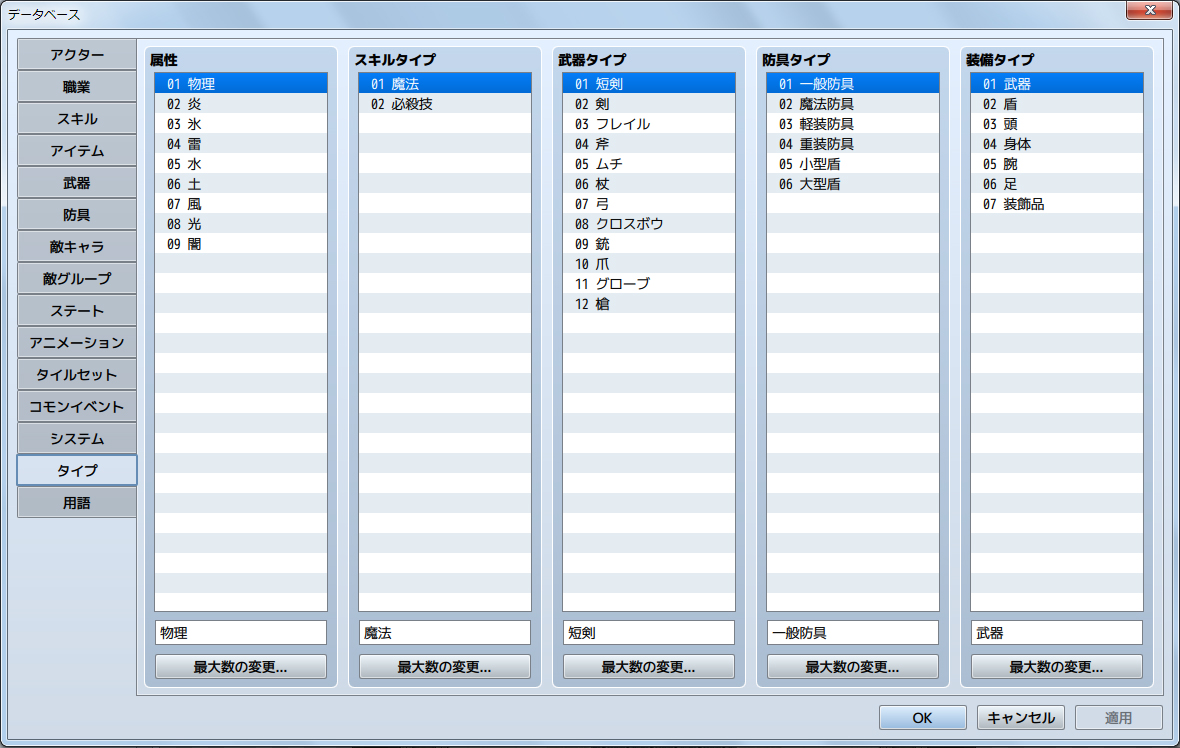Switch to the スキル tab

77,119
